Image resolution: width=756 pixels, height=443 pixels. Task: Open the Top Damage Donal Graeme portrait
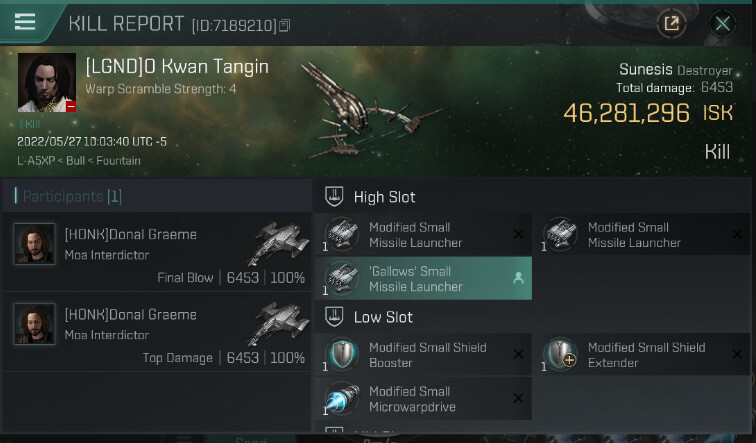pos(34,324)
